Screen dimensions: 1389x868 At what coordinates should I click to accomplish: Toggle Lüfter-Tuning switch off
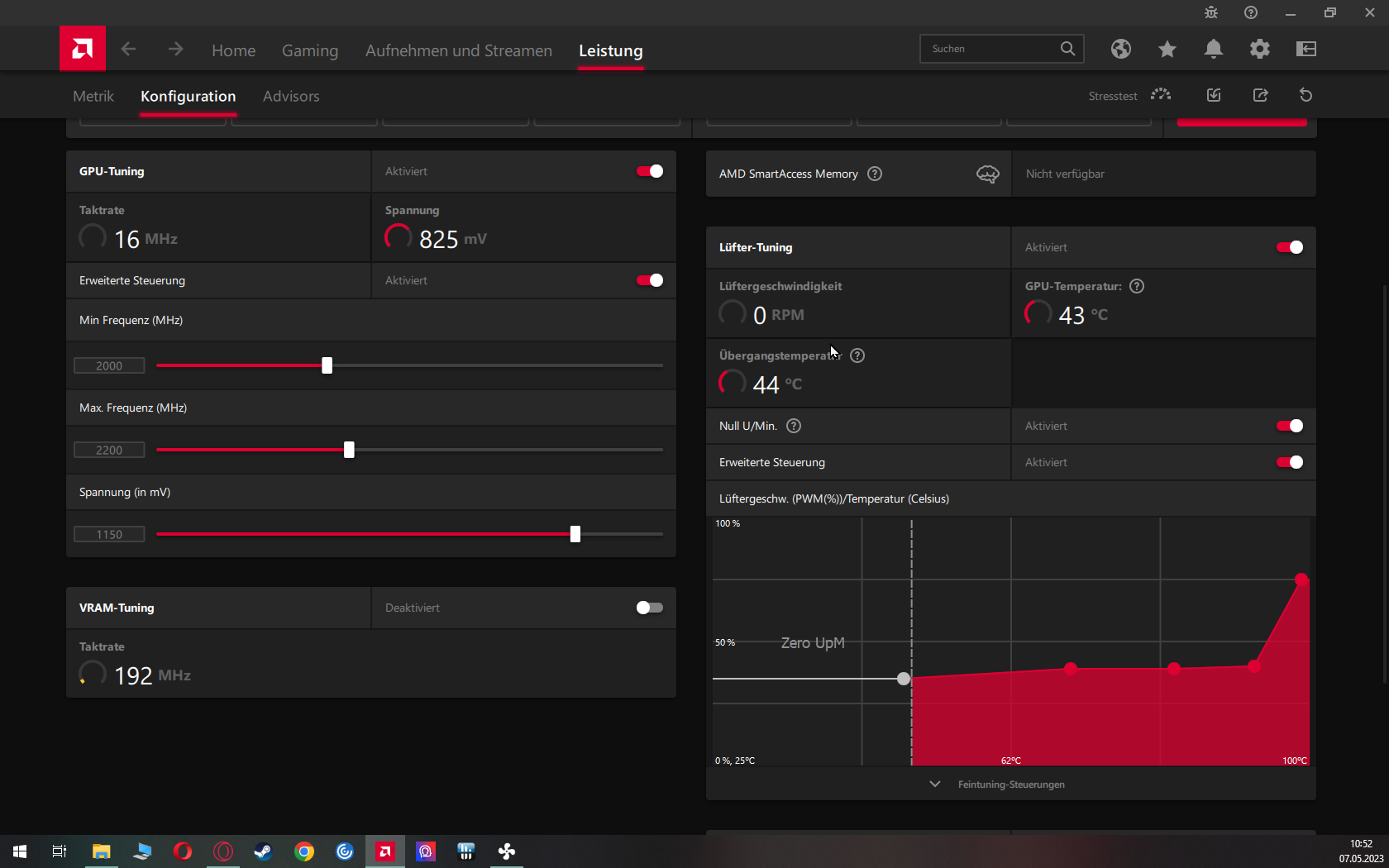1289,247
